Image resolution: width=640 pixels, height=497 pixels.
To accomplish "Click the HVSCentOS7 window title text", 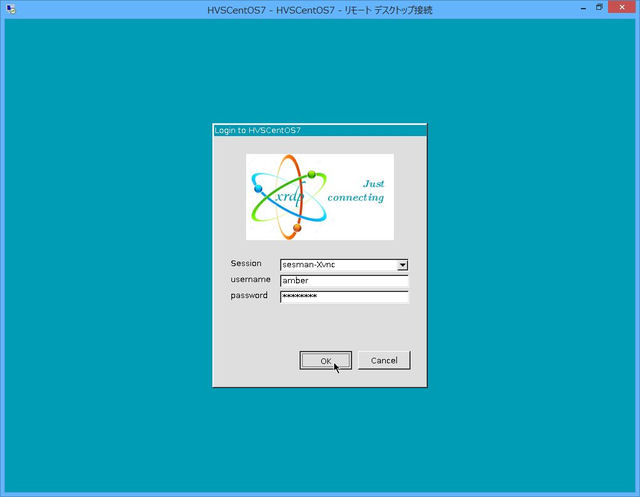I will [320, 9].
